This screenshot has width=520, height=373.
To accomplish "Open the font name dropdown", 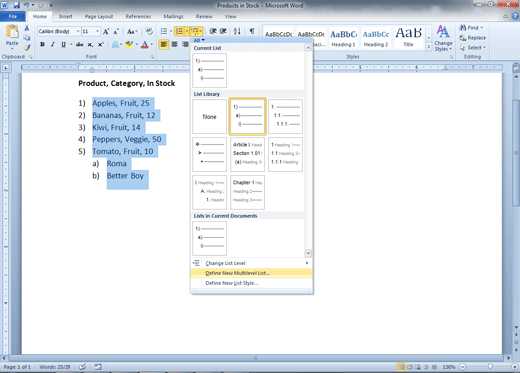I will tap(78, 31).
